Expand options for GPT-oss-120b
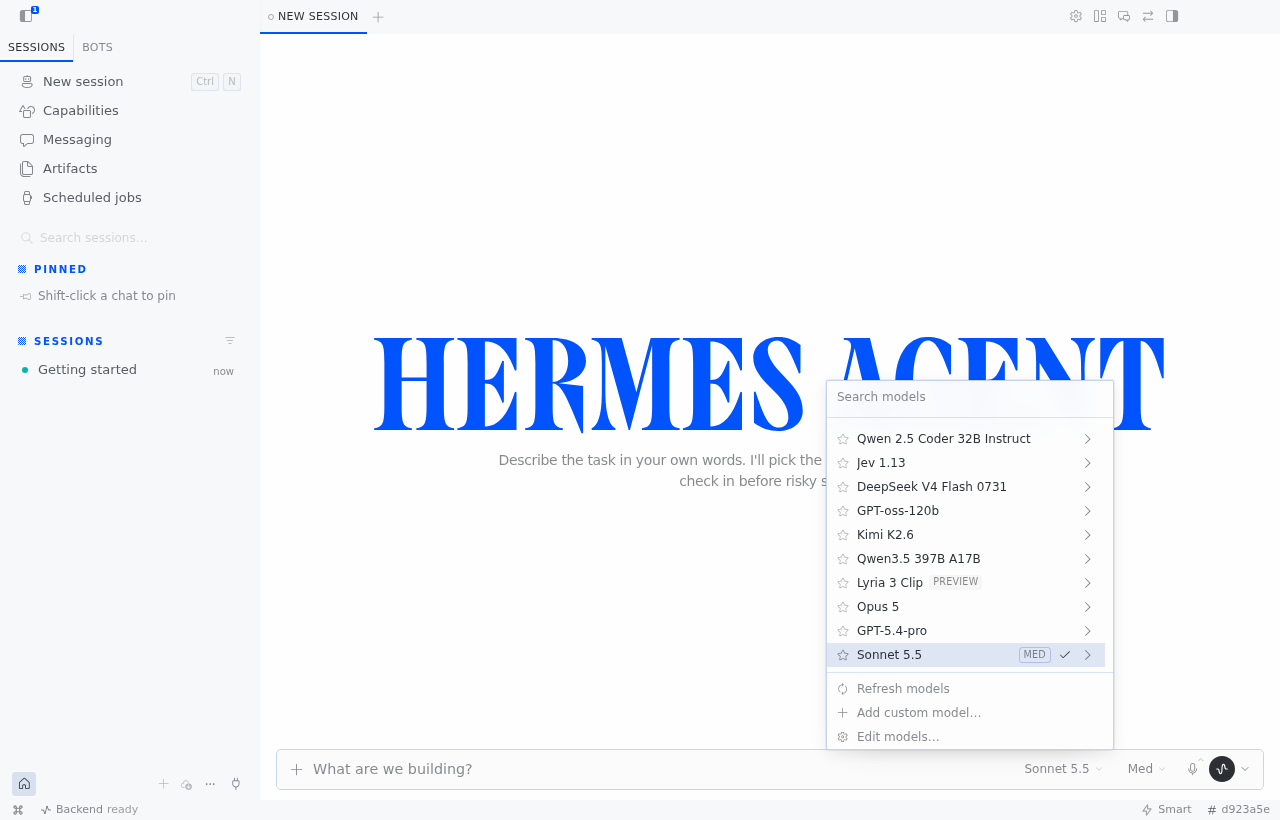Screen dimensions: 1280x820 tap(1088, 511)
